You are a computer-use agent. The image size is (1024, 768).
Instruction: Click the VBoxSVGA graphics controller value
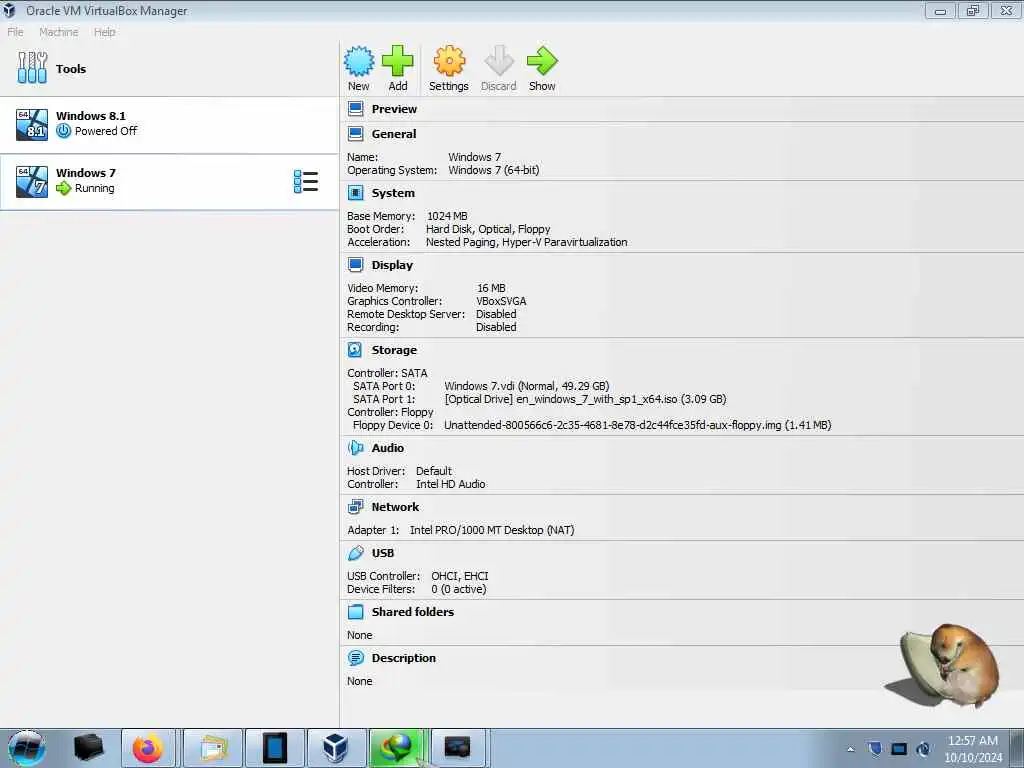pyautogui.click(x=501, y=301)
